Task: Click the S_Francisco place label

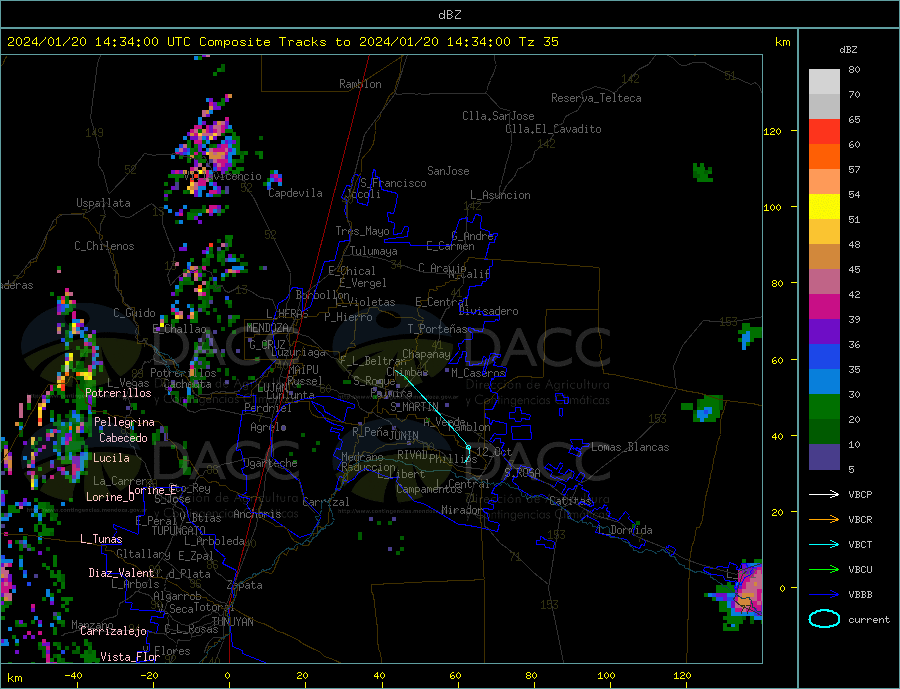Action: tap(393, 183)
